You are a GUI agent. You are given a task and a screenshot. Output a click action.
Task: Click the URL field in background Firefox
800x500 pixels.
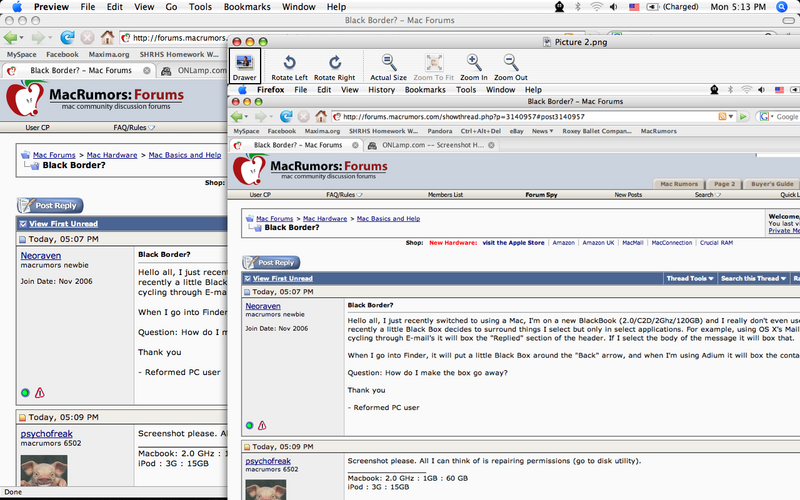coord(173,38)
